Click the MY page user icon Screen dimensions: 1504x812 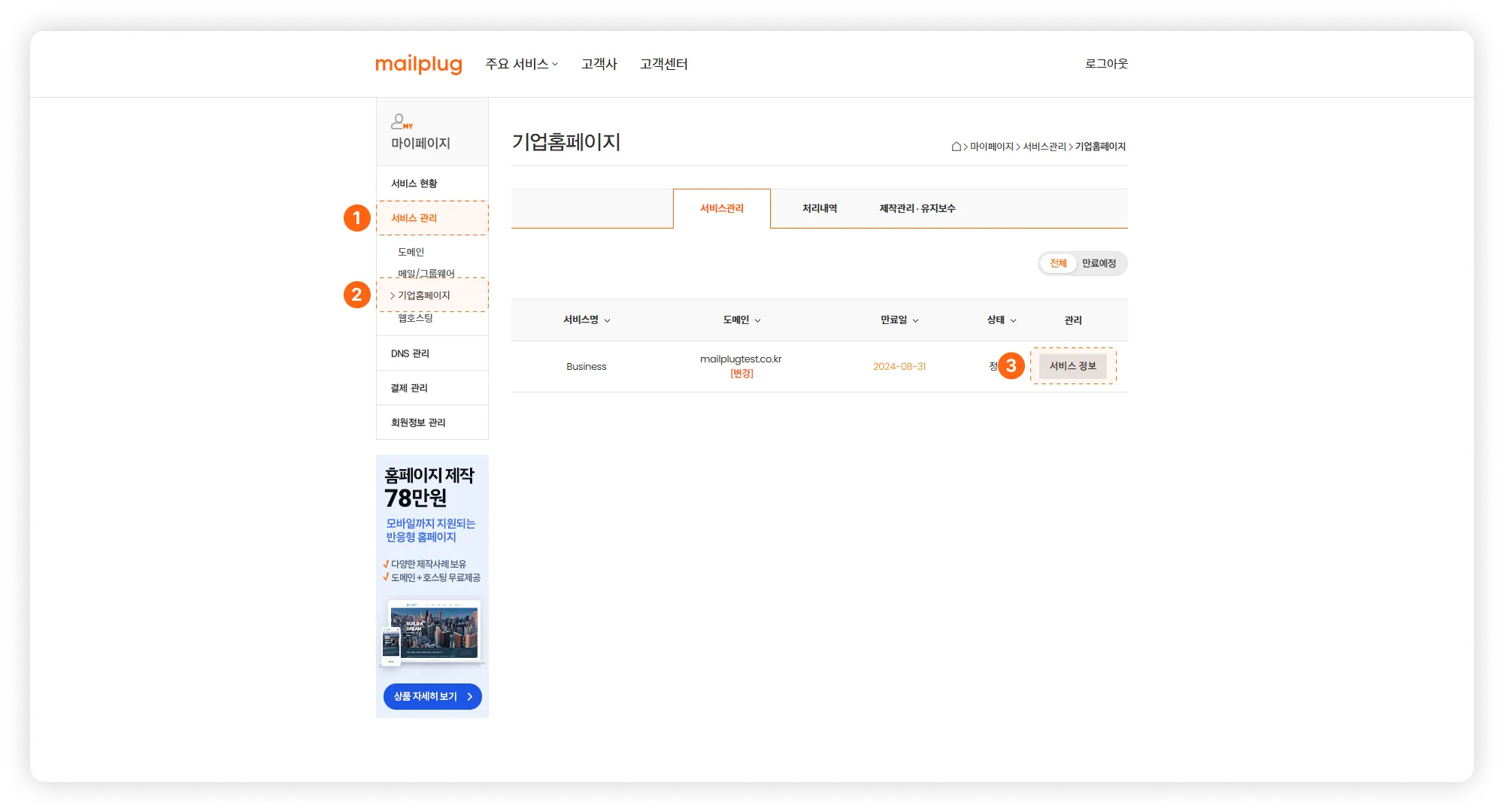click(x=401, y=121)
